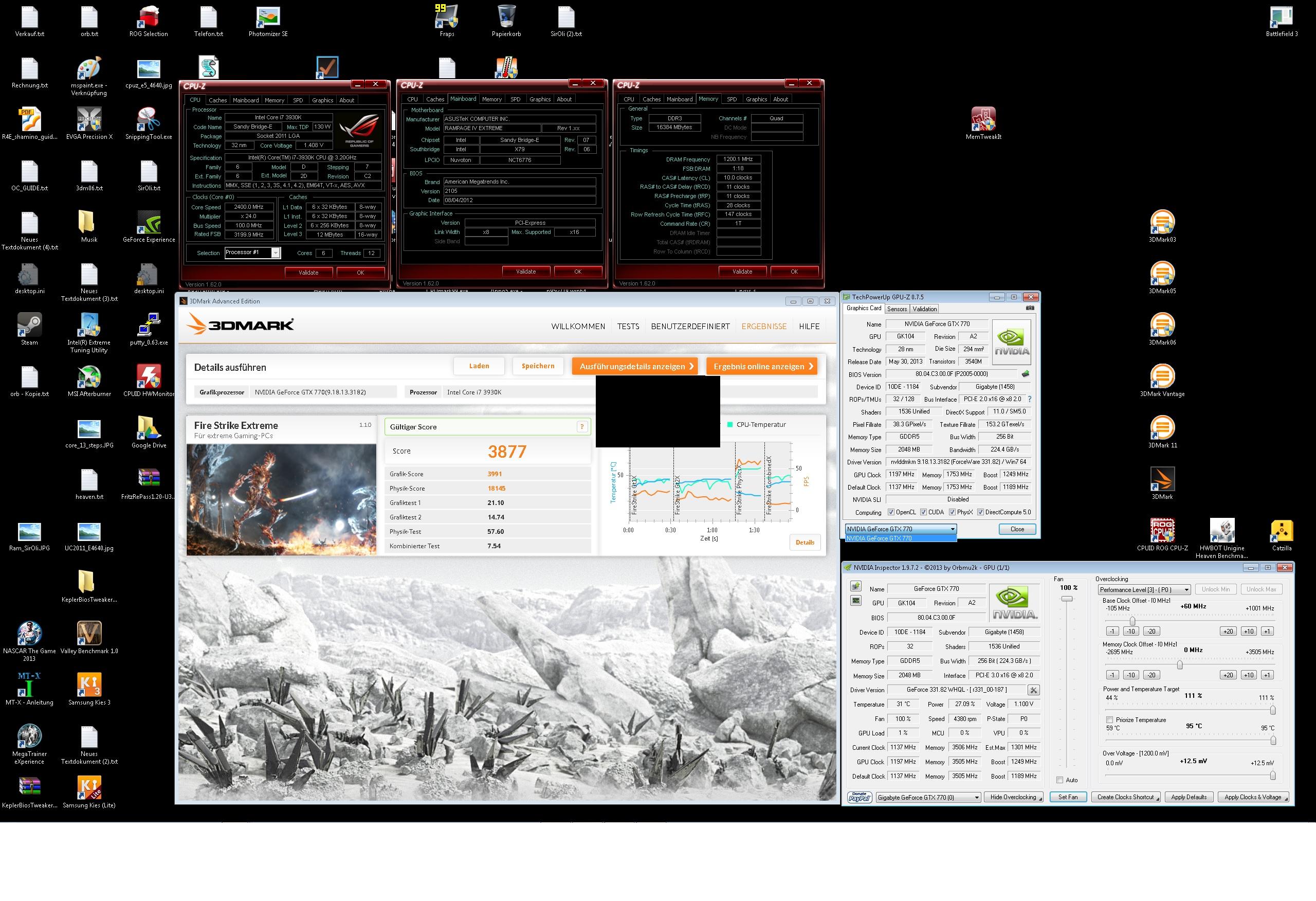
Task: Click the Gültiger Score question mark
Action: click(x=581, y=427)
